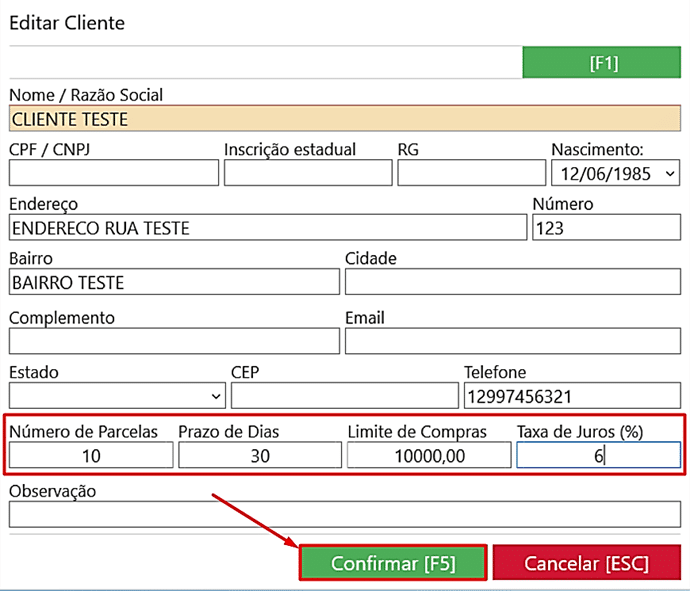The width and height of the screenshot is (690, 591).
Task: Focus the empty Cidade field
Action: [x=512, y=283]
